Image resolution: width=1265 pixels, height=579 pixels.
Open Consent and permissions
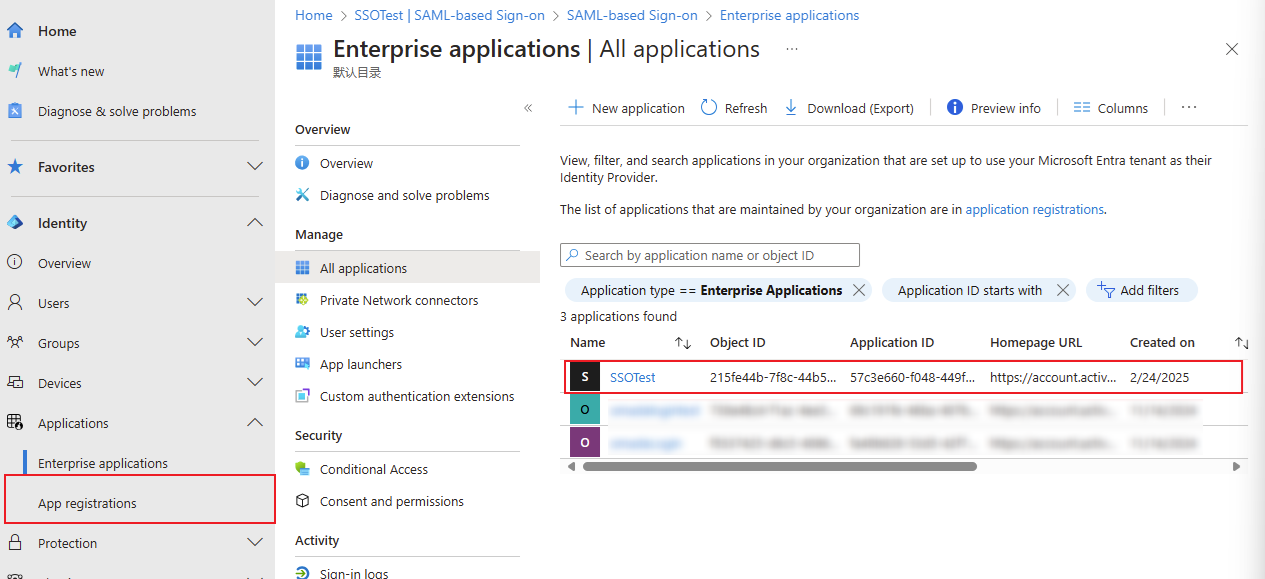(392, 501)
